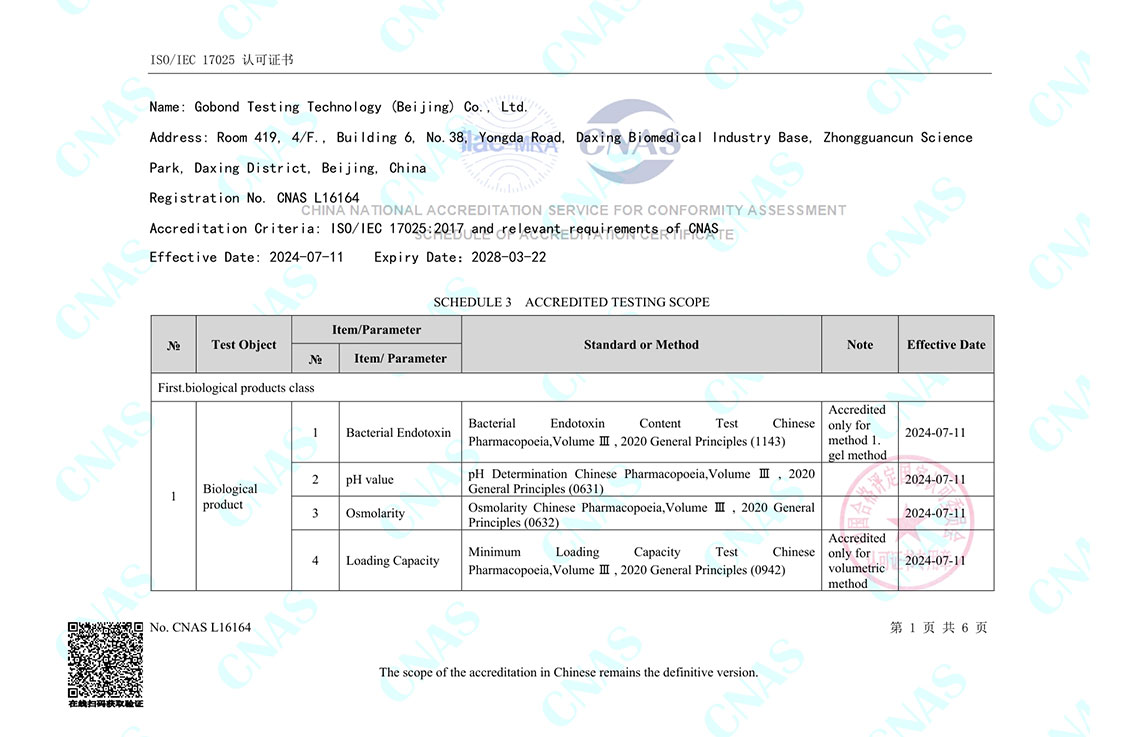Viewport: 1134px width, 737px height.
Task: Click the date in the pH value row
Action: coord(935,480)
